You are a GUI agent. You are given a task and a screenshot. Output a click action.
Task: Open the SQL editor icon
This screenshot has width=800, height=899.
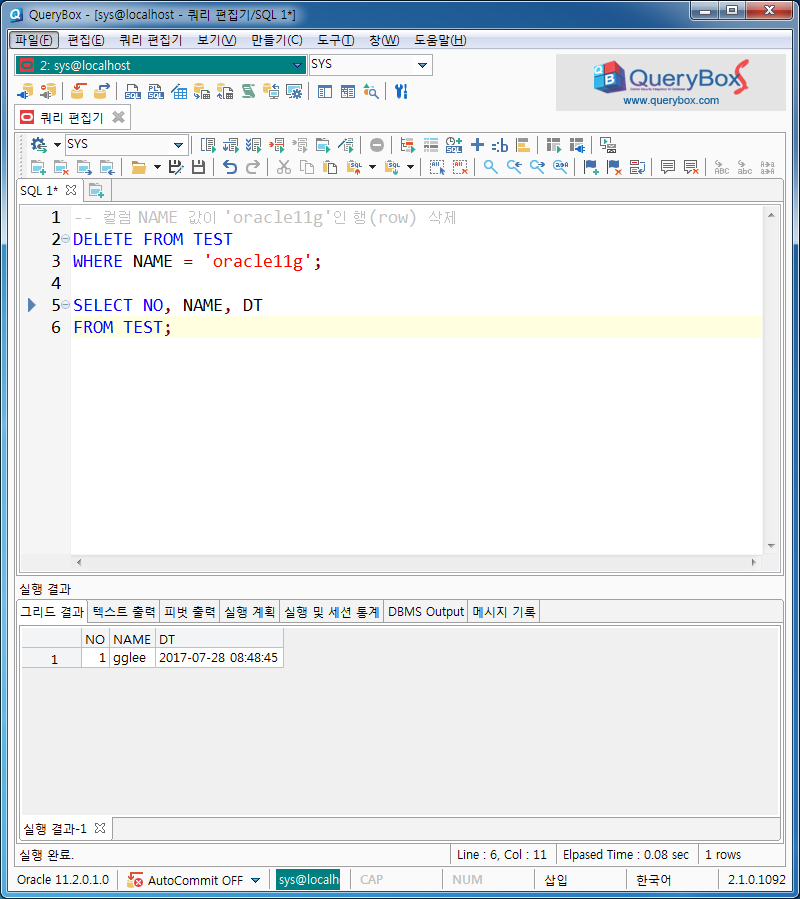(x=132, y=92)
